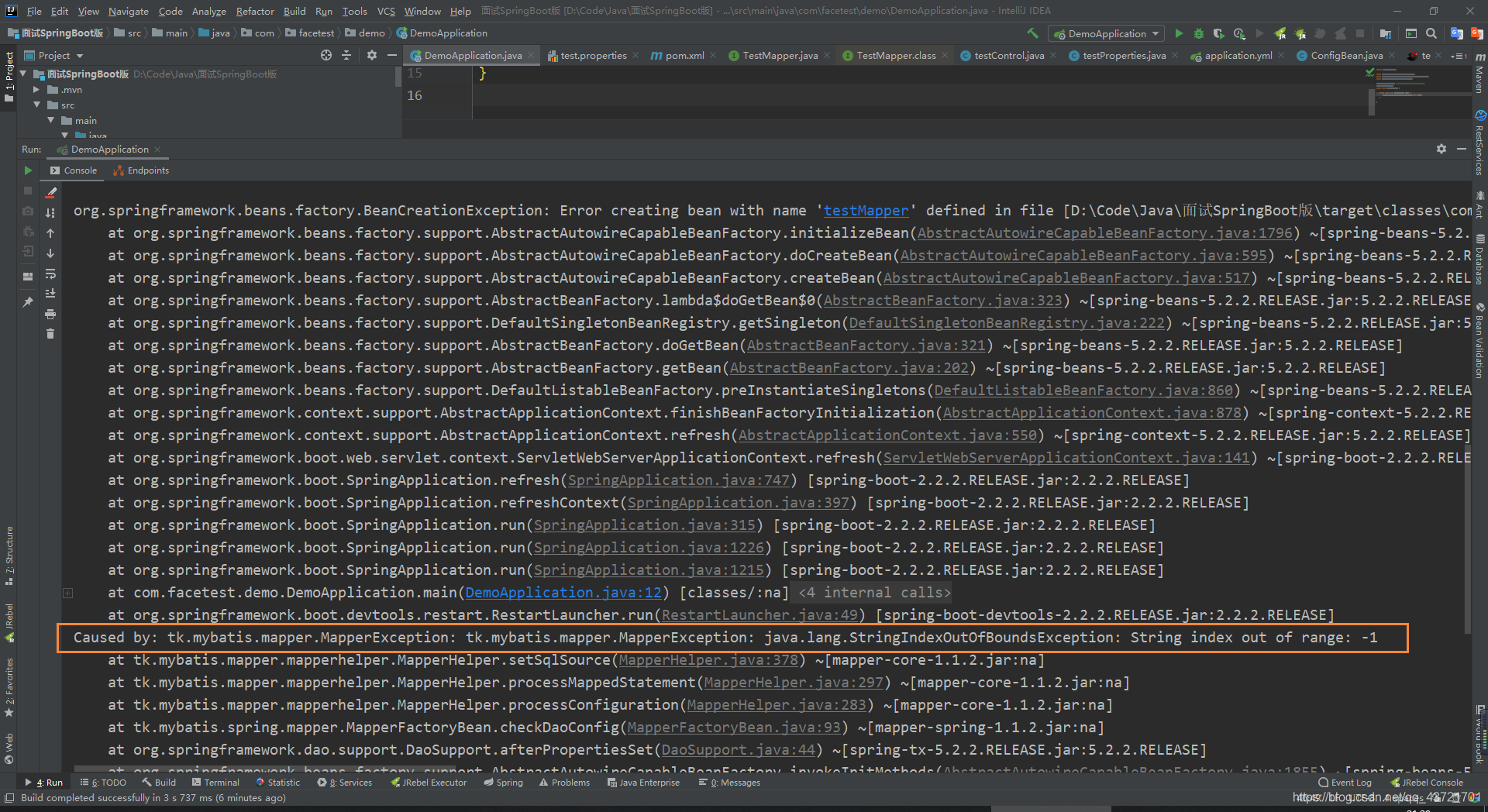Clear console with the eraser icon

pyautogui.click(x=51, y=192)
